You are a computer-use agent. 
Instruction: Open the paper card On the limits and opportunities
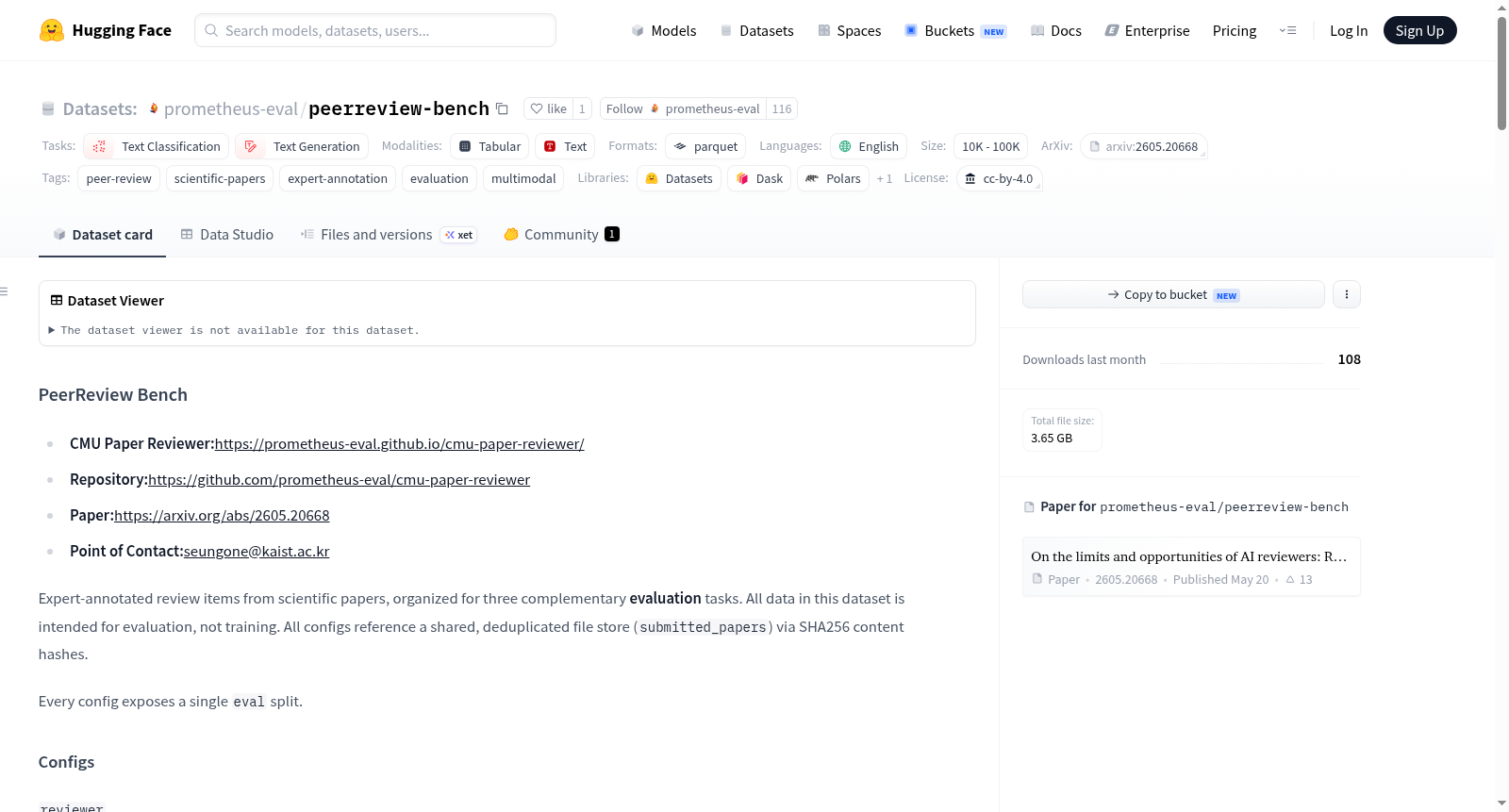(x=1191, y=566)
